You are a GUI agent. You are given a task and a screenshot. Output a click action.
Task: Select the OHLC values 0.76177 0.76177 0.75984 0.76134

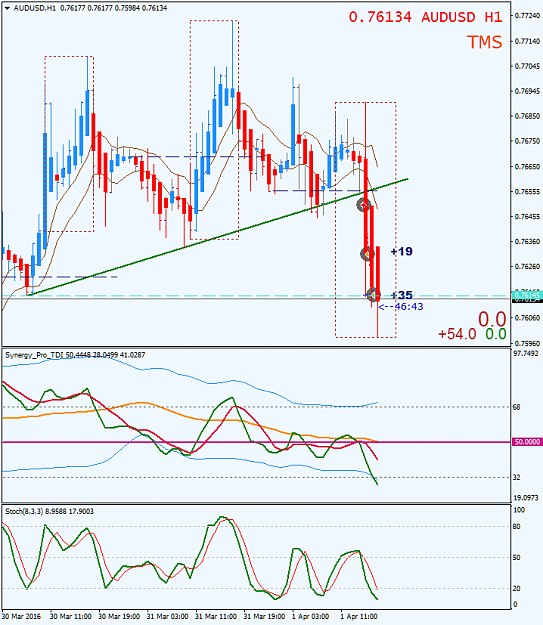114,8
